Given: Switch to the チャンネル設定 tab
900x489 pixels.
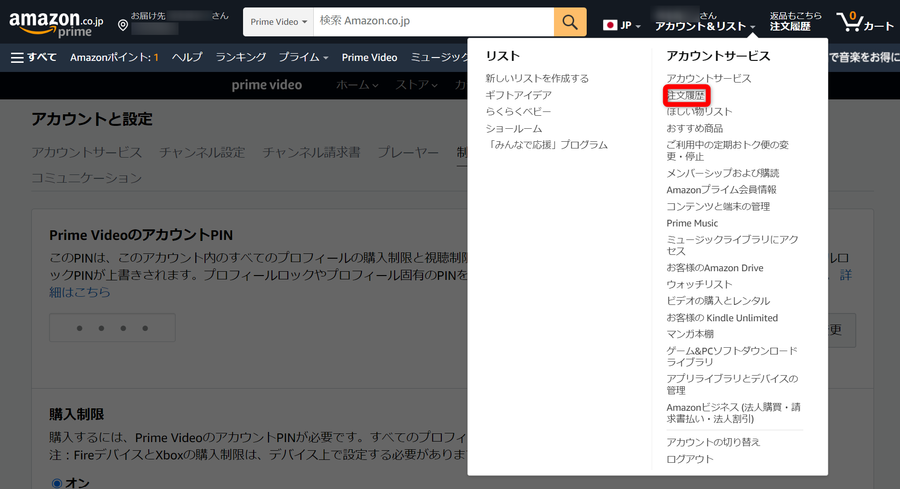Looking at the screenshot, I should point(202,152).
